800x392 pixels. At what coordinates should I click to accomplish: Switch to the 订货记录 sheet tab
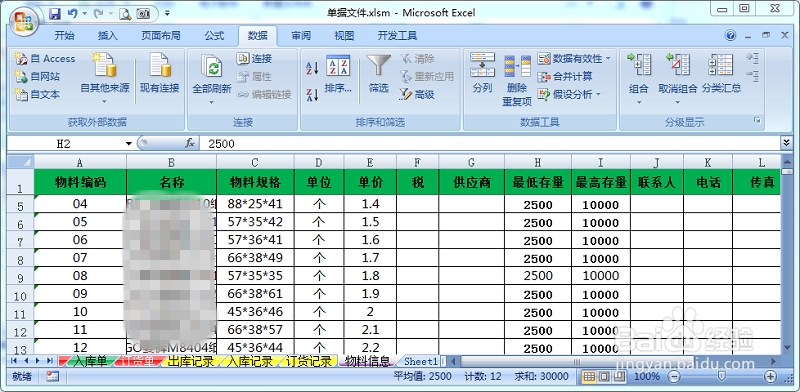(x=309, y=361)
